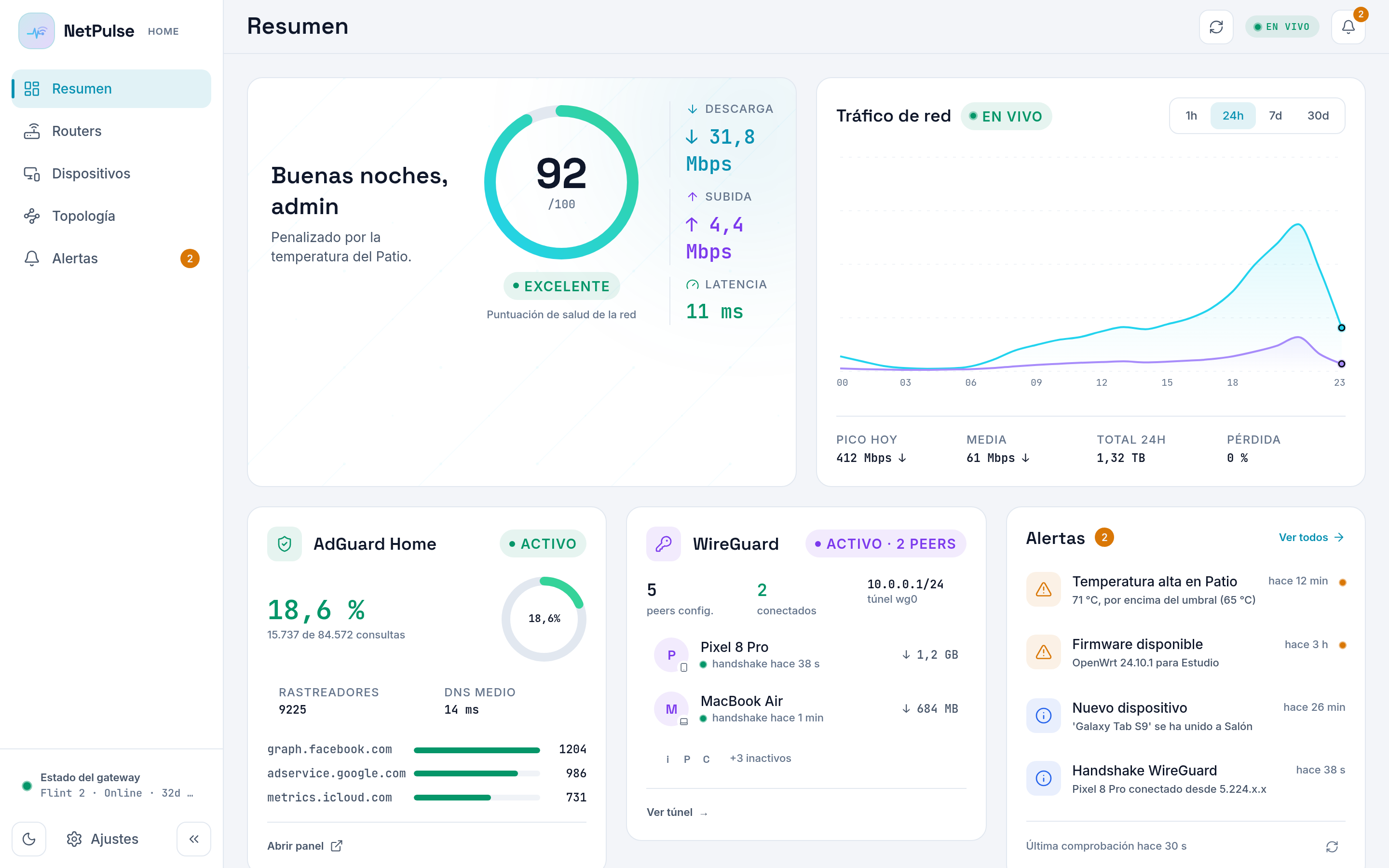Toggle dark mode with the moon icon
Image resolution: width=1389 pixels, height=868 pixels.
[29, 839]
